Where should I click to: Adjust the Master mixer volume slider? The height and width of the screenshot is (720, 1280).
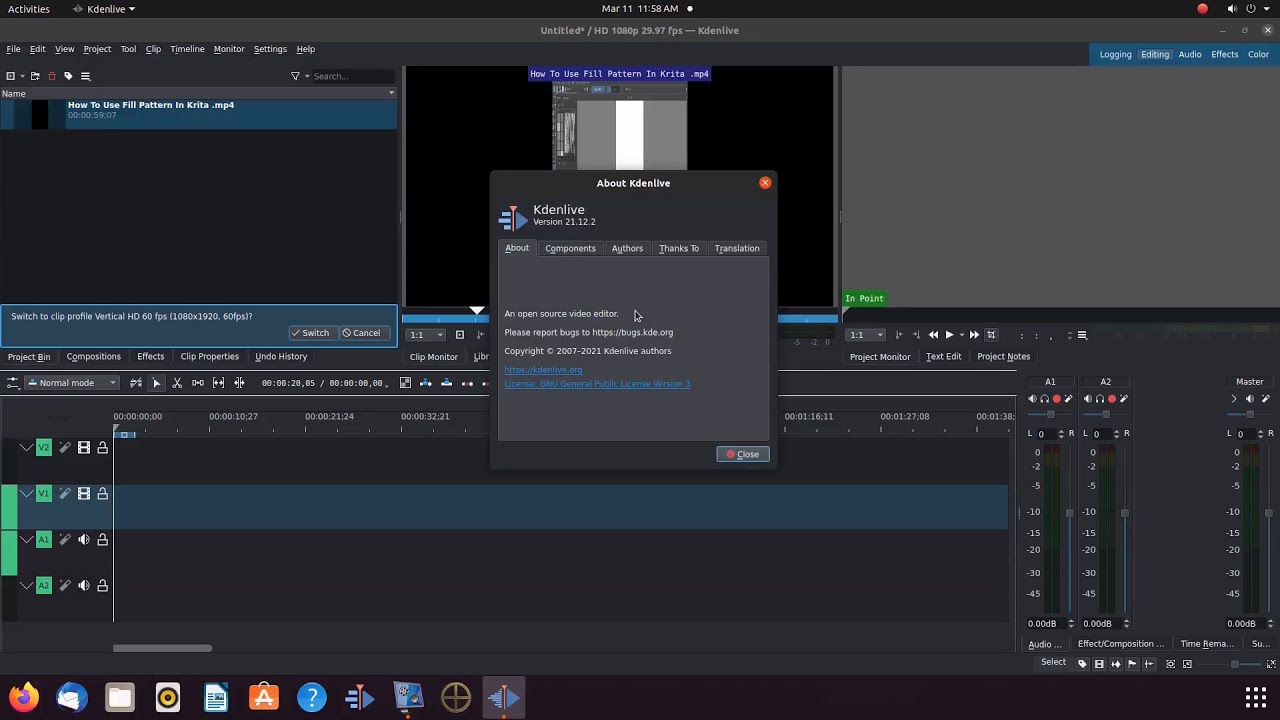coord(1268,513)
